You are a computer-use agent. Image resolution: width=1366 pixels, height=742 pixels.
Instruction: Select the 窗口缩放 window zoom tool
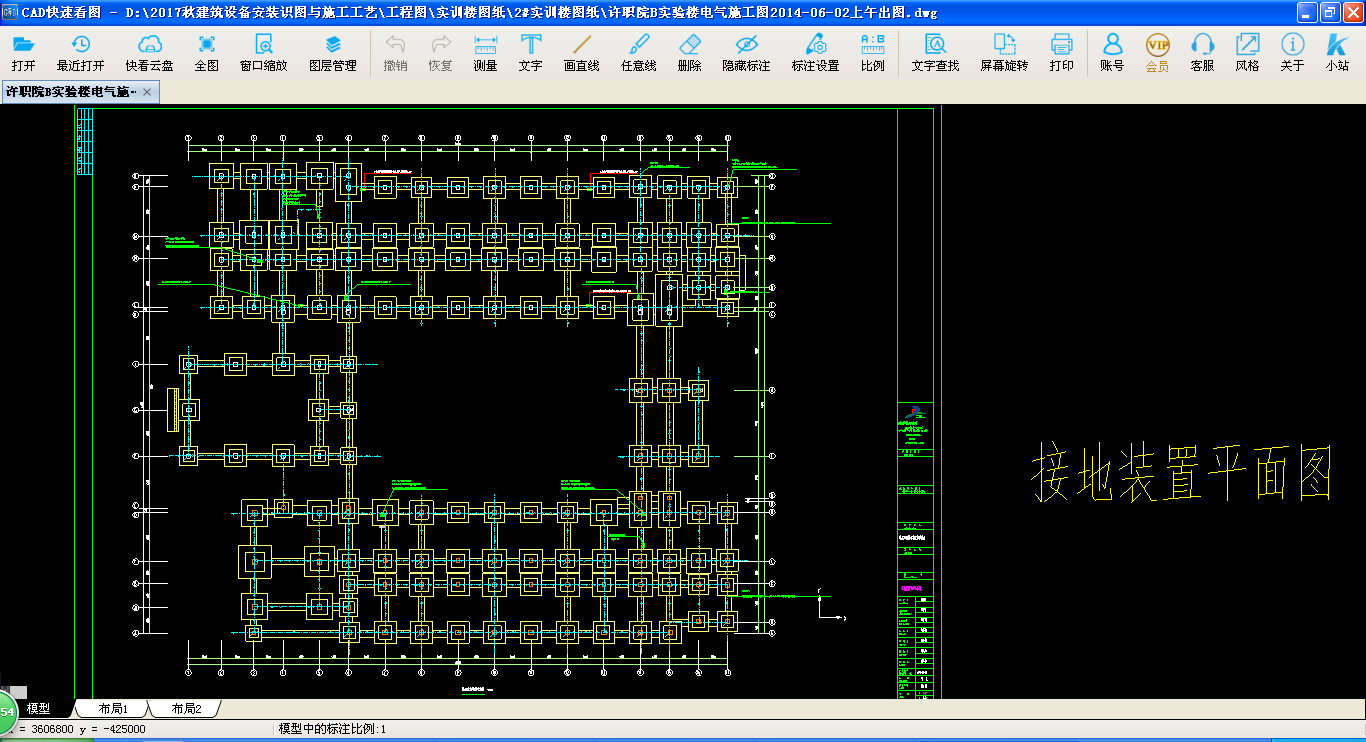coord(263,52)
